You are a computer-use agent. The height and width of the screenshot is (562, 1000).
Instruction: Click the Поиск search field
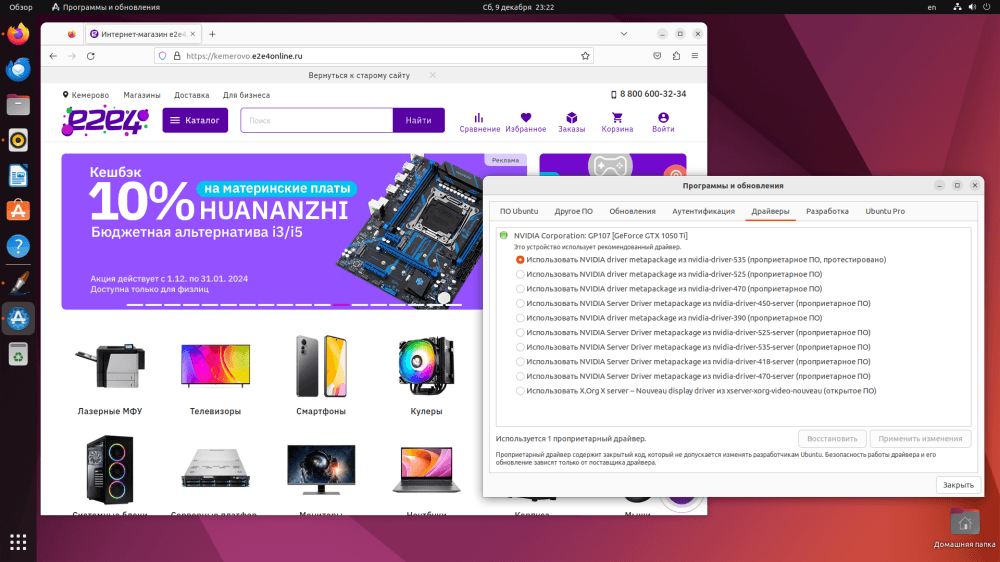tap(317, 120)
